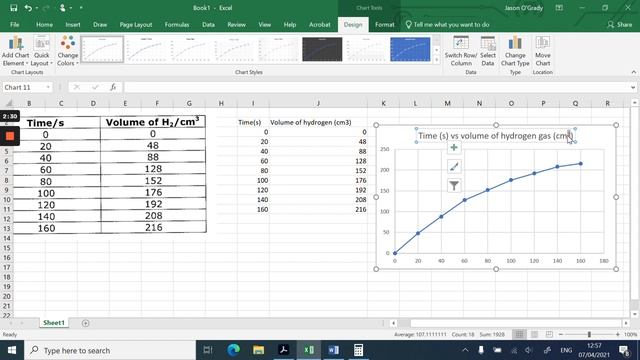
Task: Collapse the ribbon
Action: pos(633,72)
